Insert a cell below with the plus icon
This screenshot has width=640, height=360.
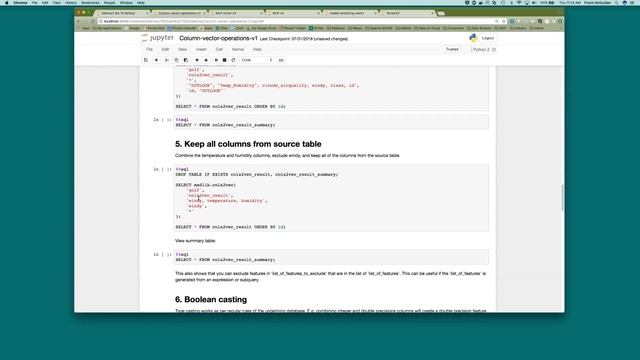pyautogui.click(x=156, y=60)
